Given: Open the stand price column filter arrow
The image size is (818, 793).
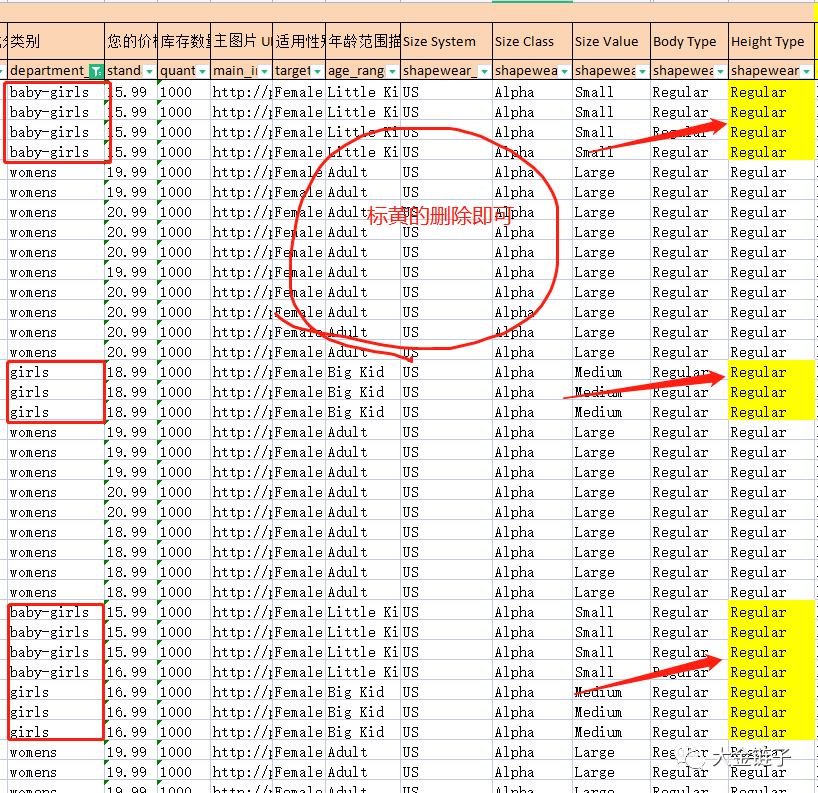Looking at the screenshot, I should (149, 71).
